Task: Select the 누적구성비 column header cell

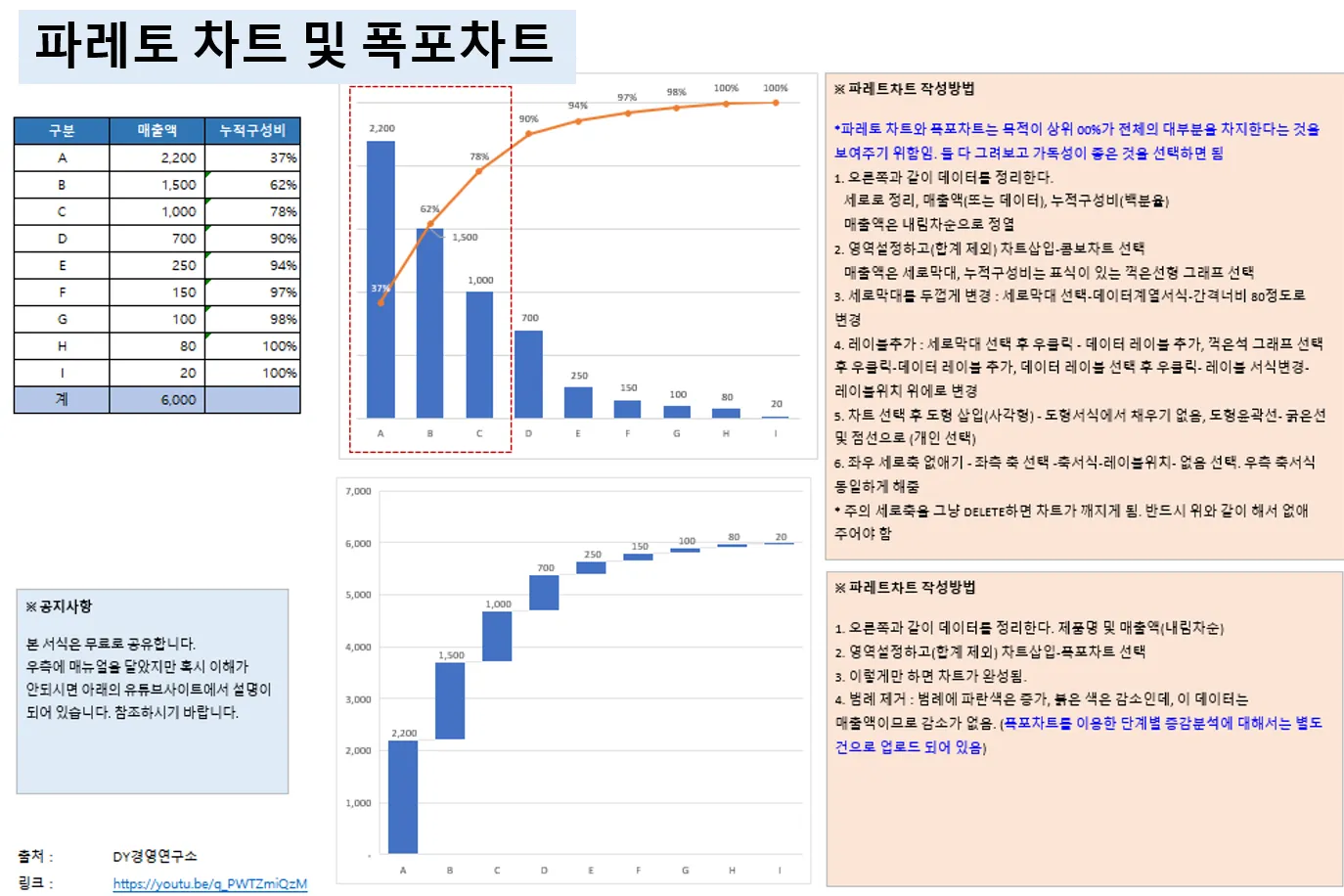Action: [254, 130]
